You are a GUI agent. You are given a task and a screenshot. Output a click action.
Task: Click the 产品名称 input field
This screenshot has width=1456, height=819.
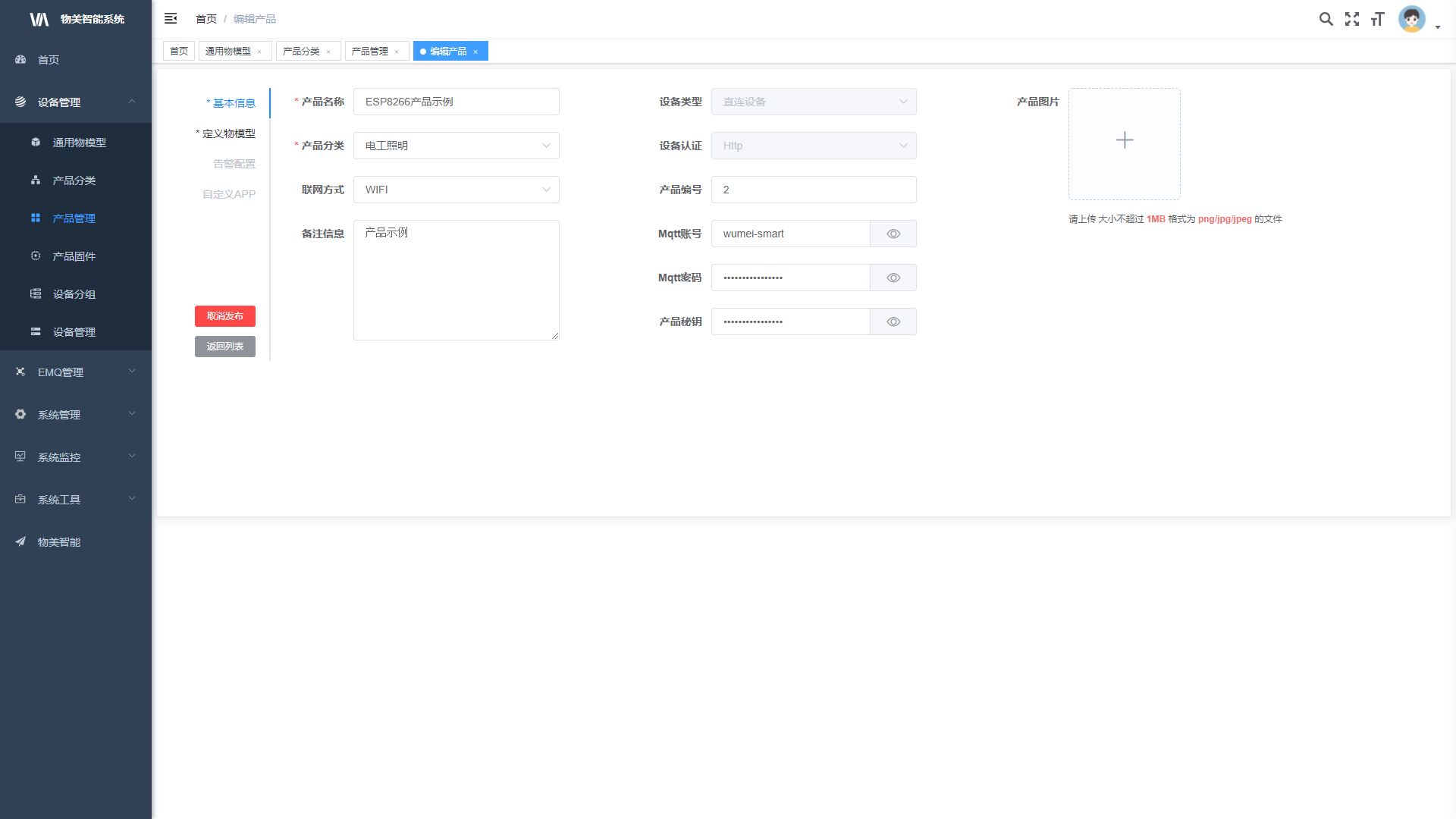click(x=456, y=102)
